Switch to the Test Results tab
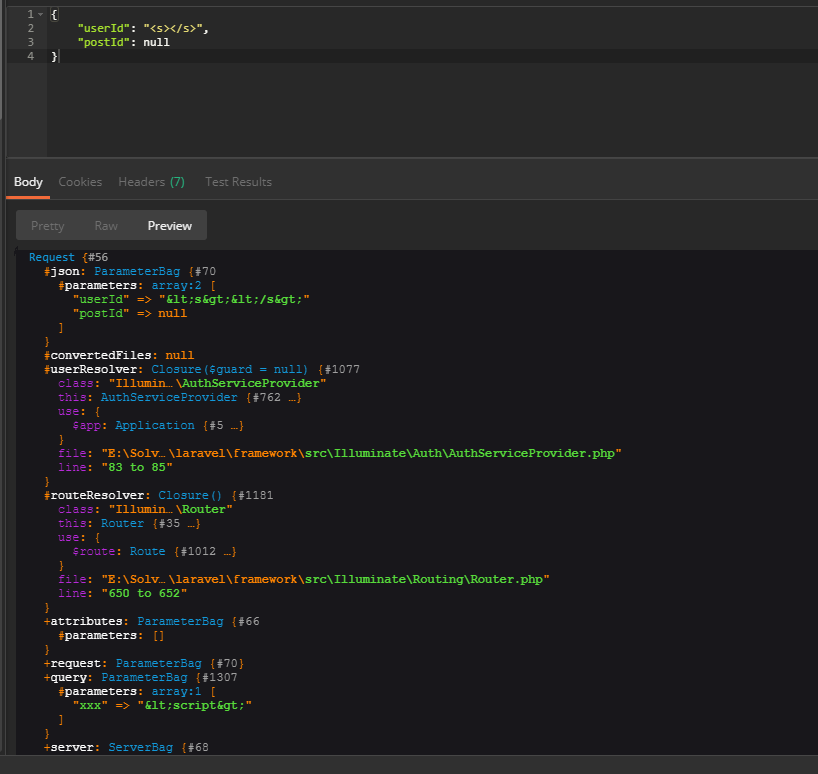The height and width of the screenshot is (774, 818). 238,182
